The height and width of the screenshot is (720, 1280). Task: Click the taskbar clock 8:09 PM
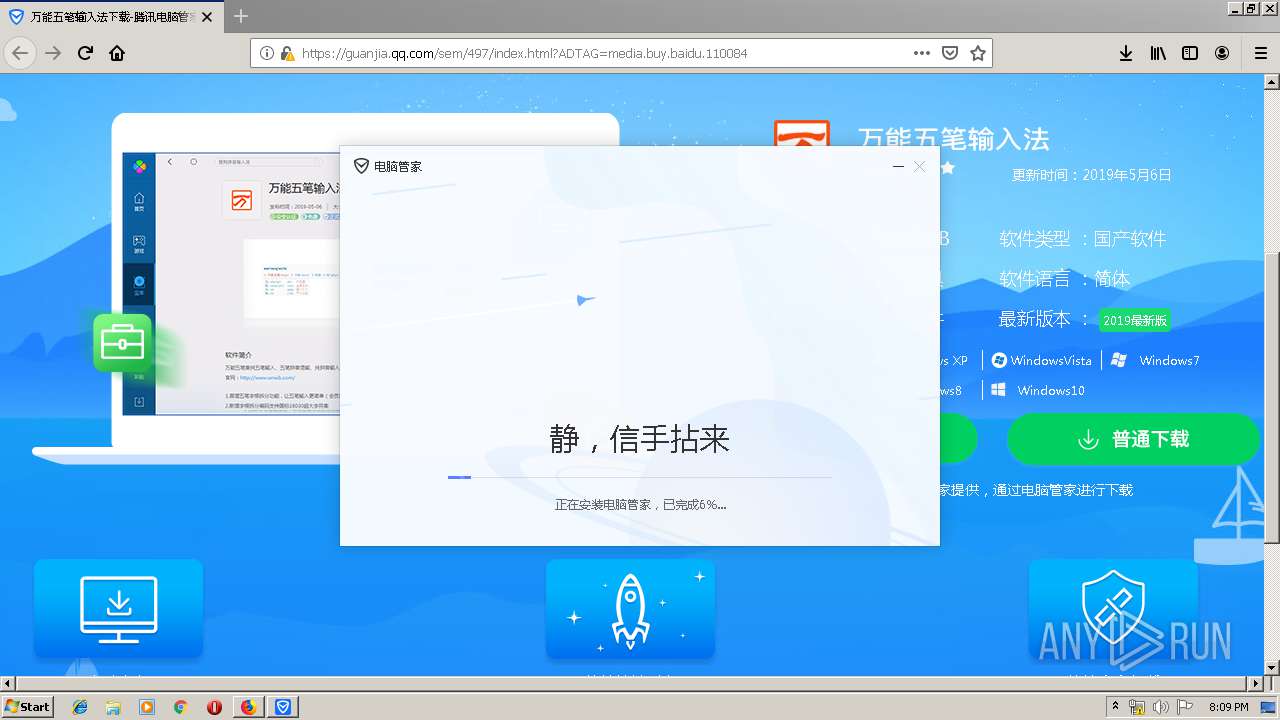(x=1228, y=707)
